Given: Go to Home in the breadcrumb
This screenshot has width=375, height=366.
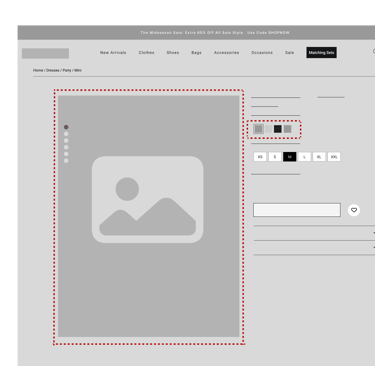Looking at the screenshot, I should [x=38, y=70].
